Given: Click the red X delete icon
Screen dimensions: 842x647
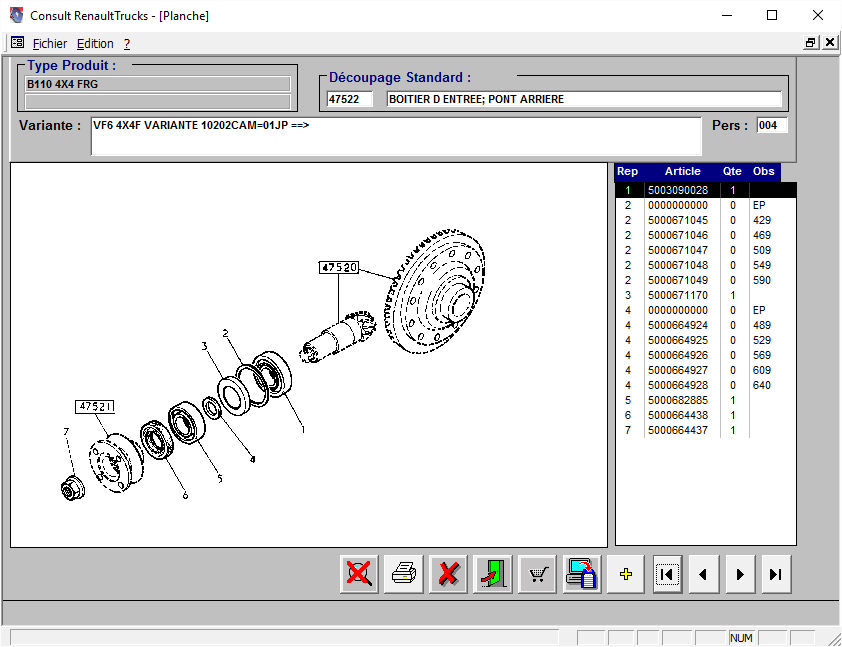Looking at the screenshot, I should (449, 575).
